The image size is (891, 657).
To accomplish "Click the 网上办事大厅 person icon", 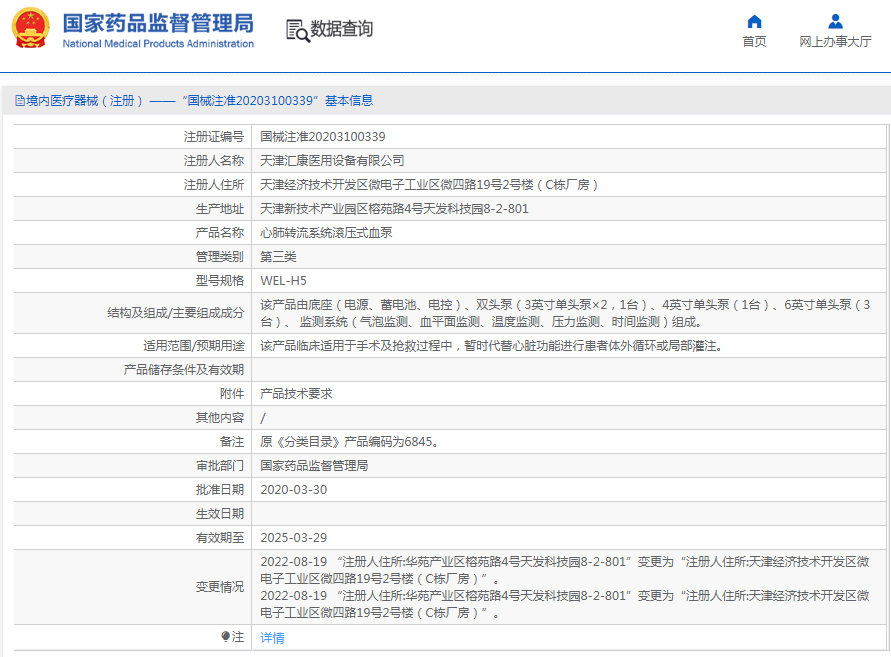I will tap(834, 22).
